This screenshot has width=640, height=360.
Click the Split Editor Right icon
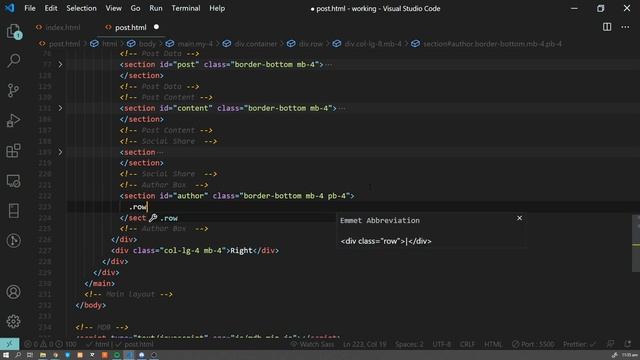coord(607,27)
